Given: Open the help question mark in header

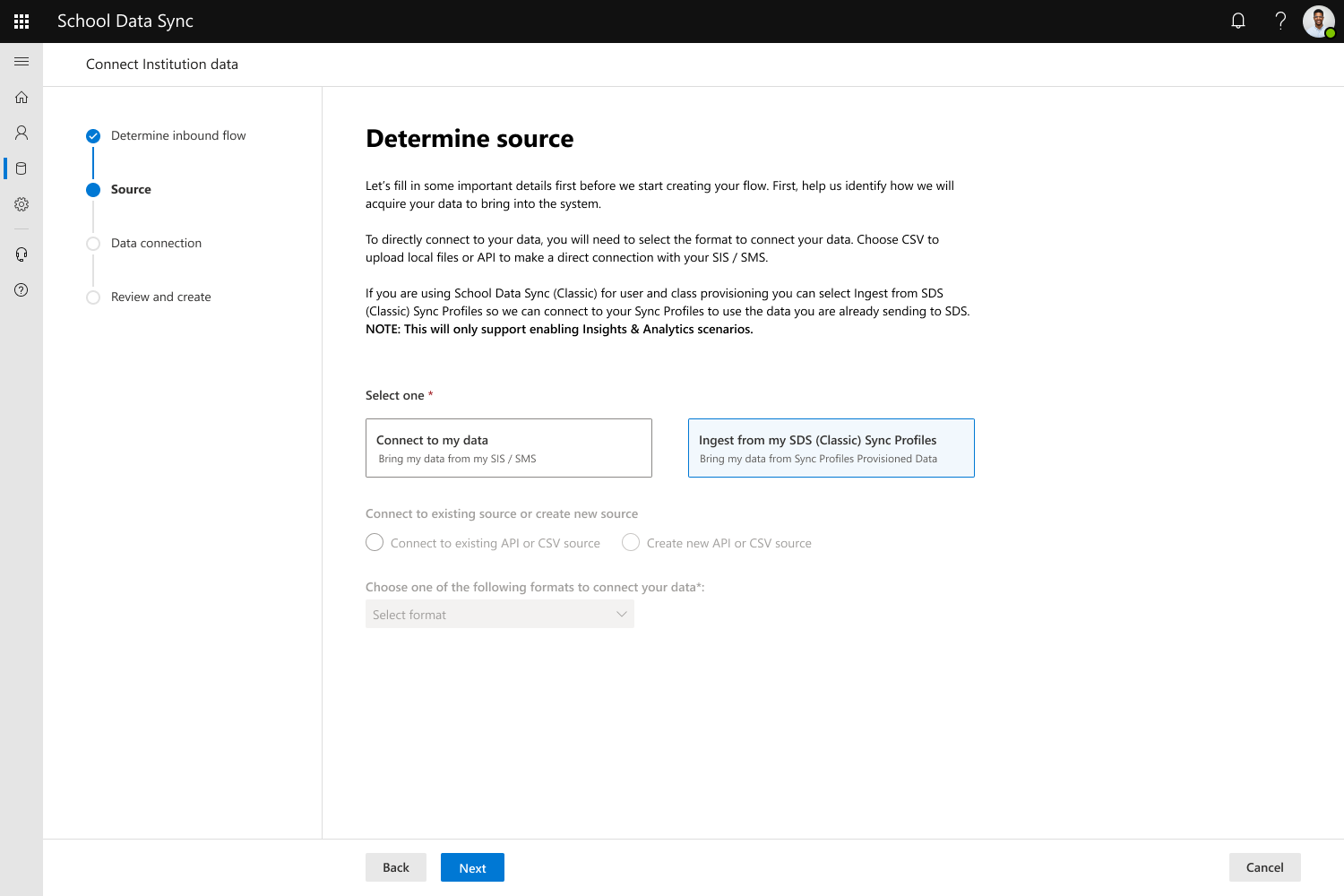Looking at the screenshot, I should coord(1280,22).
